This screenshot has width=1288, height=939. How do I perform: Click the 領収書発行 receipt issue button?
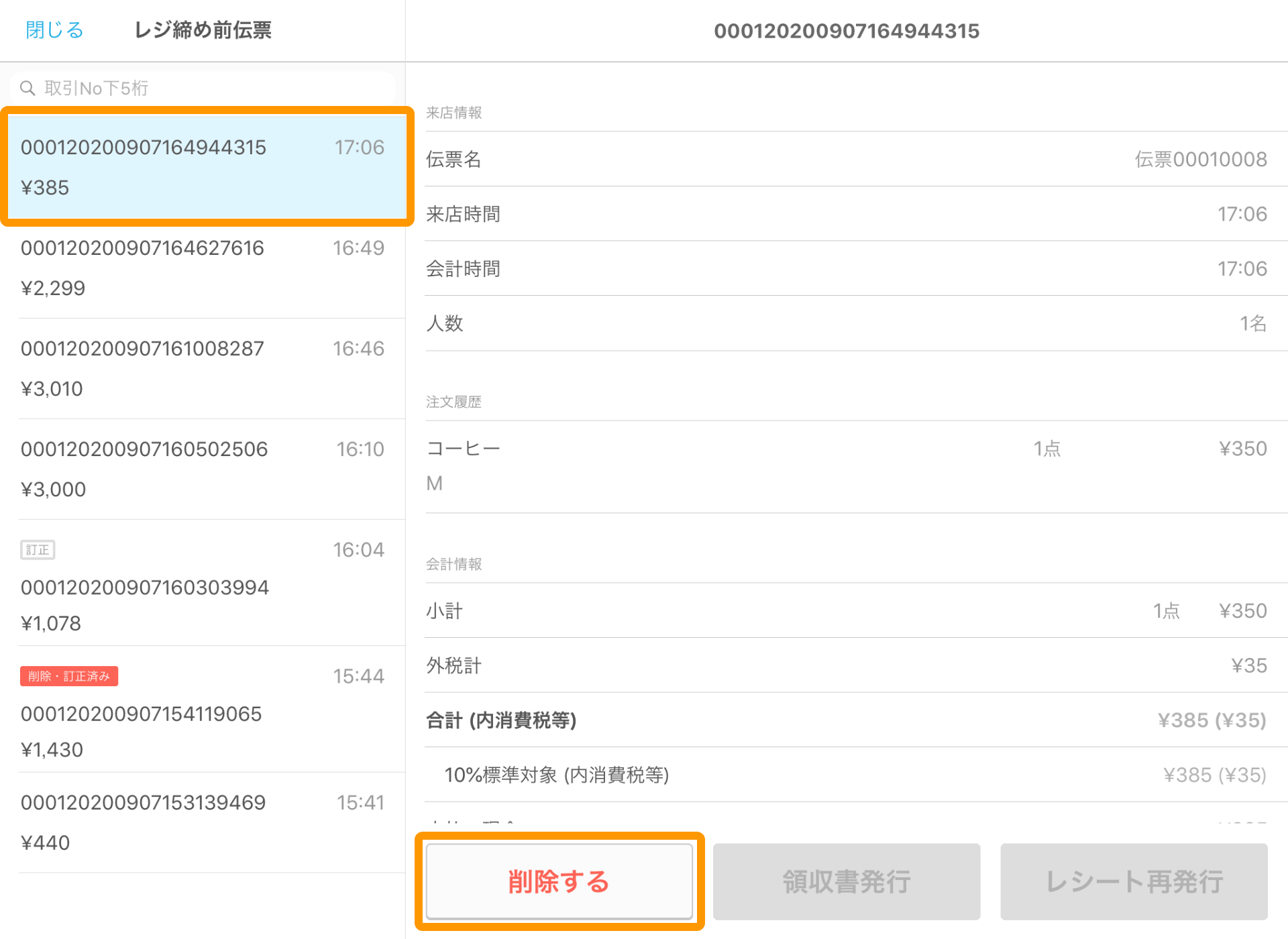(847, 881)
